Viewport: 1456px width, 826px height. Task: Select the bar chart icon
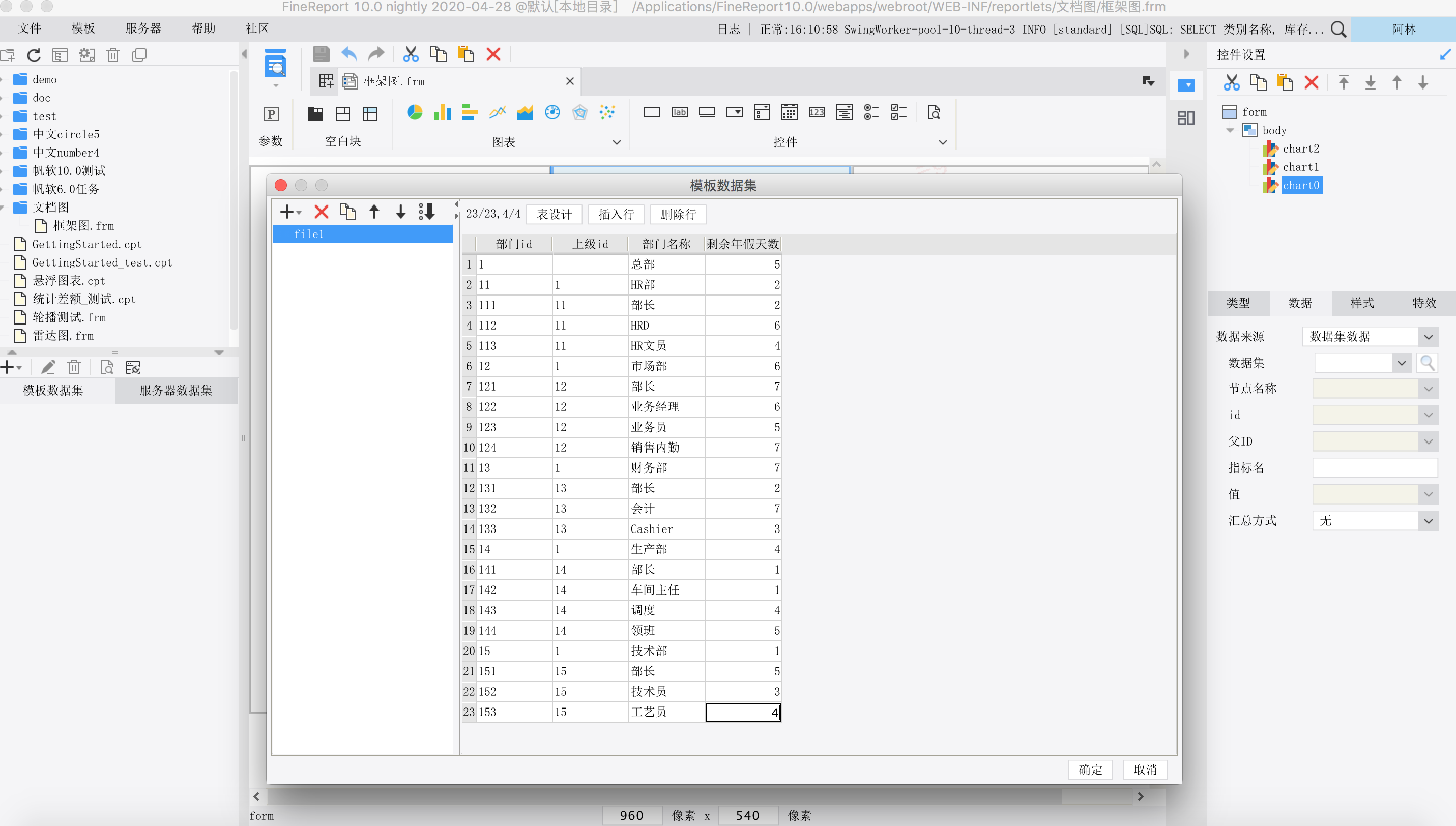(442, 112)
